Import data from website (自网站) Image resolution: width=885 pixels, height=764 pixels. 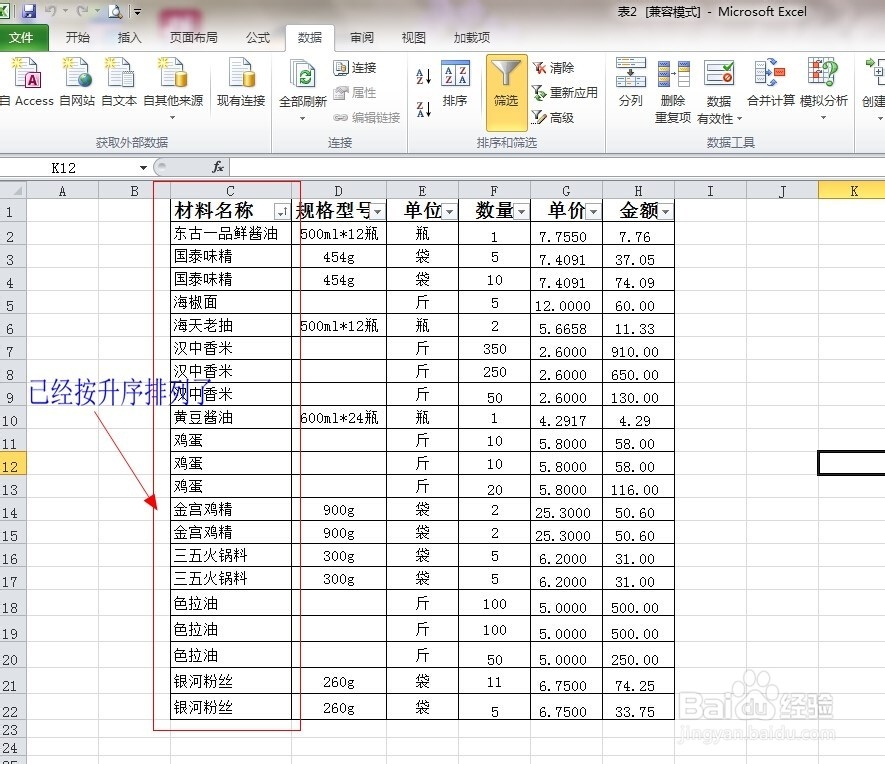click(77, 83)
